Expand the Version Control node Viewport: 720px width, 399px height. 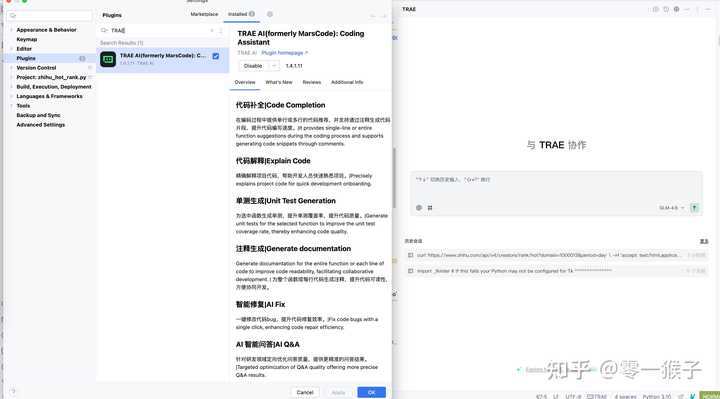click(11, 68)
